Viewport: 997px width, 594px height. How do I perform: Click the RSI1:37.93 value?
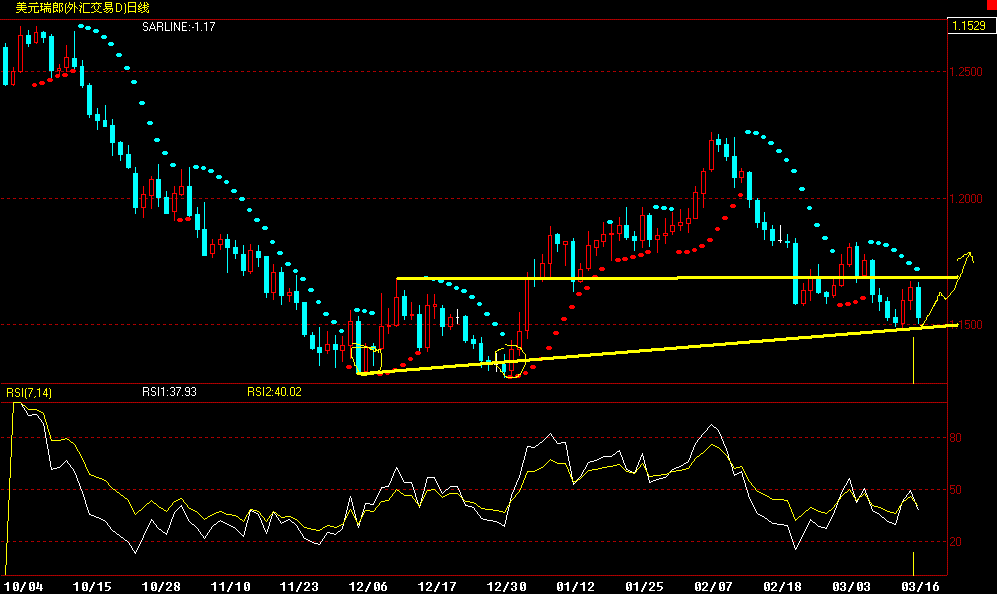169,392
